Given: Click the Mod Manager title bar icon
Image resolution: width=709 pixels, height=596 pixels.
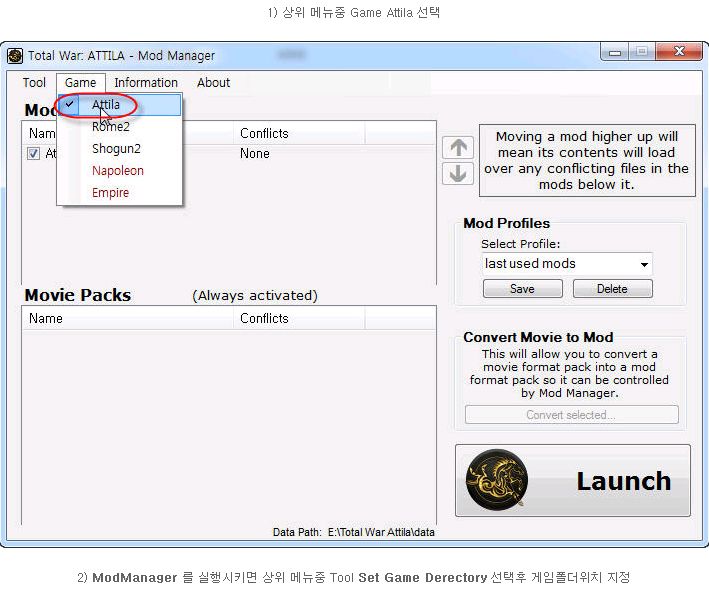Looking at the screenshot, I should click(x=15, y=56).
